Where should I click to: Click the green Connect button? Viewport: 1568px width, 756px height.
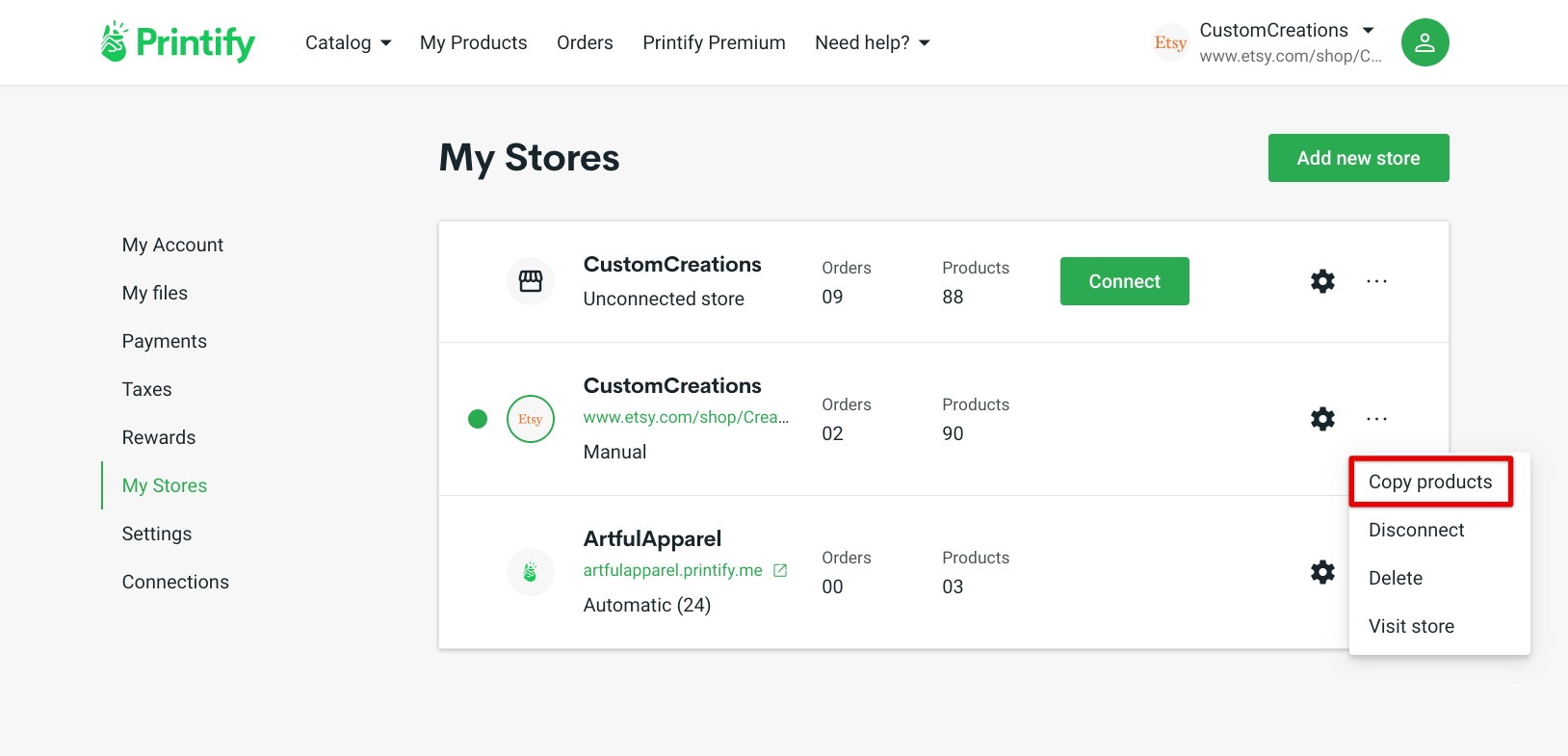click(x=1124, y=281)
